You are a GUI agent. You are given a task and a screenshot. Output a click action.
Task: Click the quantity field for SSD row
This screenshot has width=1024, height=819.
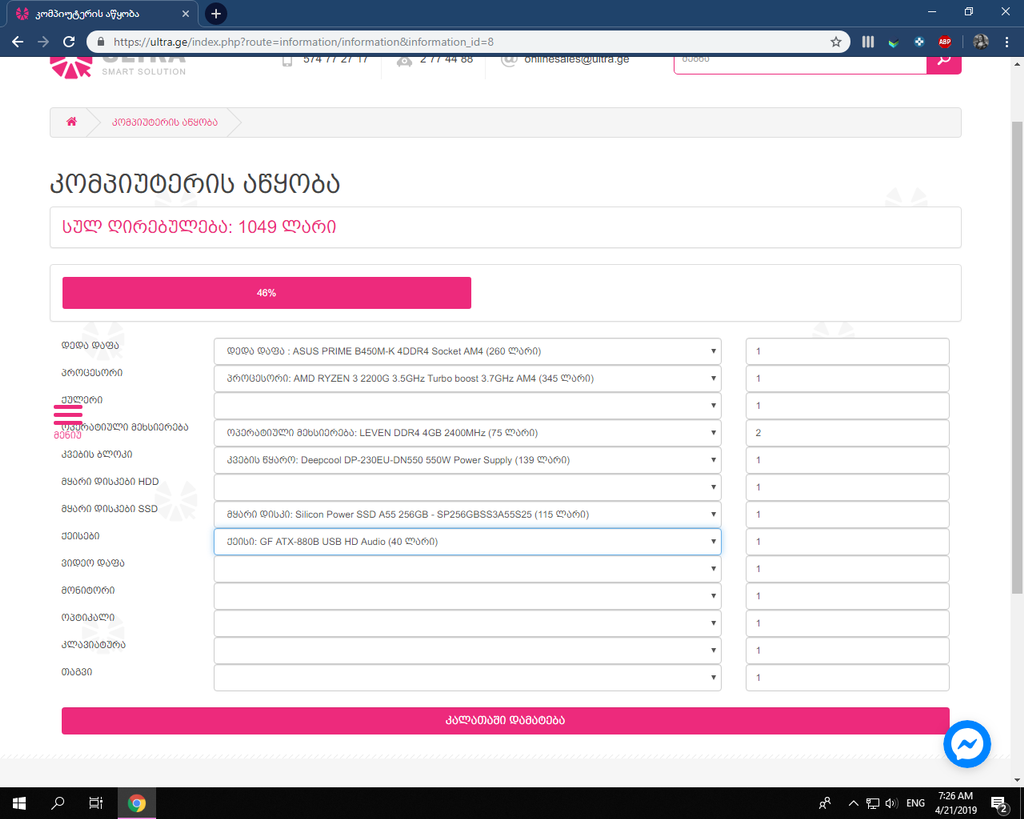pyautogui.click(x=847, y=515)
